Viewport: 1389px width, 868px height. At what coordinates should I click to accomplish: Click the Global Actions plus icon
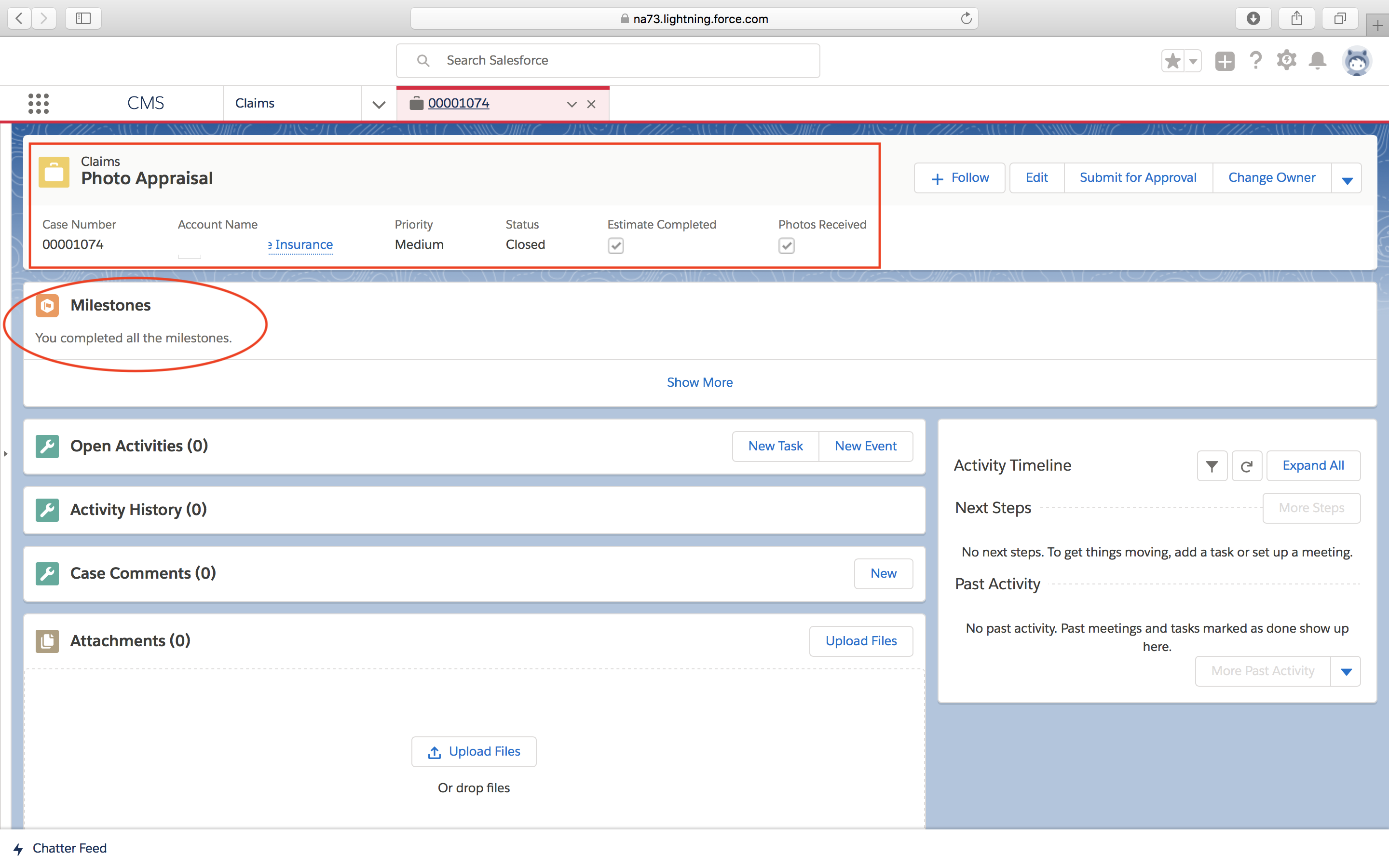tap(1224, 61)
